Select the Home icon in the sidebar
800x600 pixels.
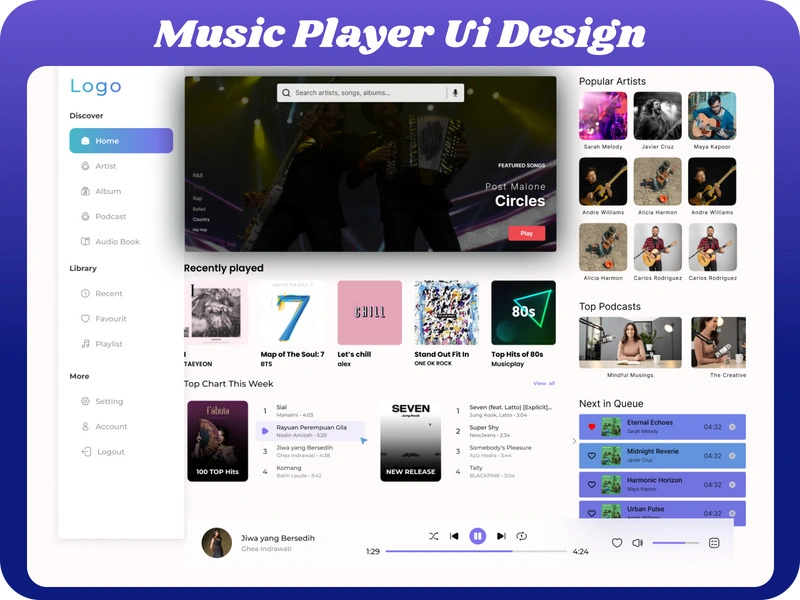pyautogui.click(x=84, y=140)
